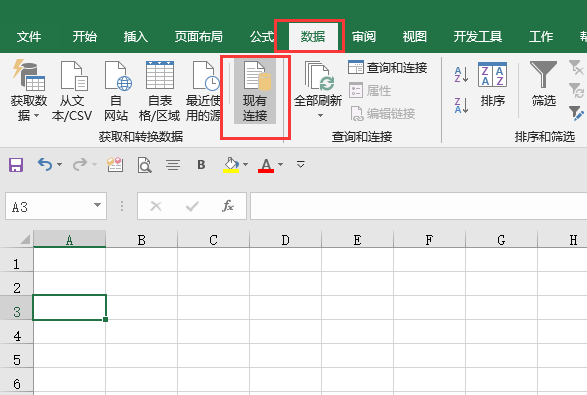Select column A header
The width and height of the screenshot is (587, 395).
click(70, 240)
